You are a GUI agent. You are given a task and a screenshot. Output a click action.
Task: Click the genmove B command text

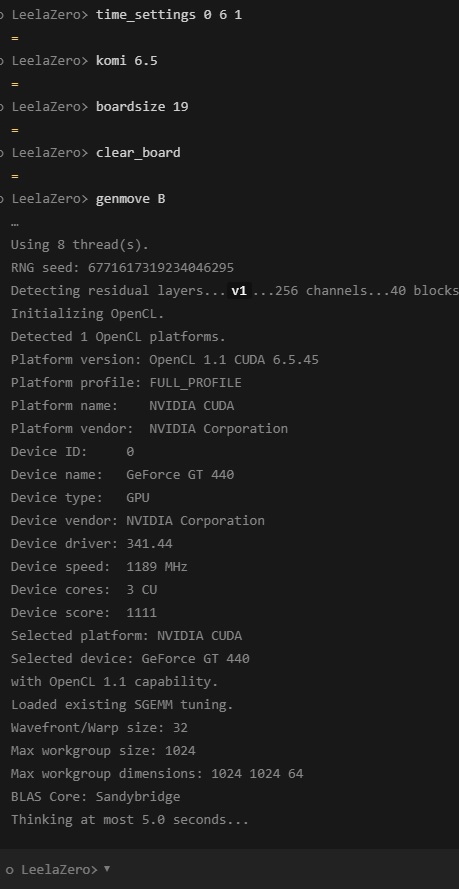pos(131,198)
